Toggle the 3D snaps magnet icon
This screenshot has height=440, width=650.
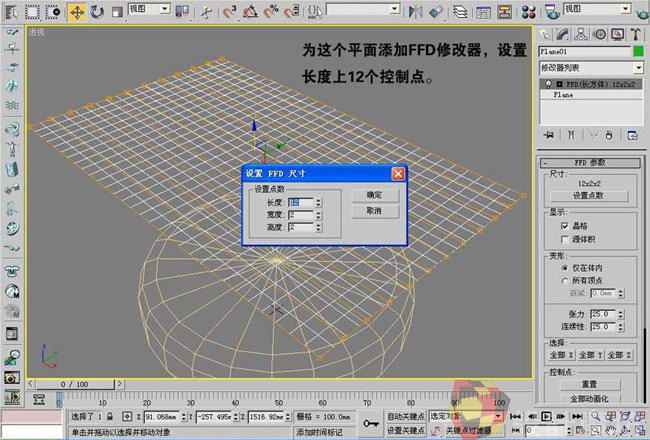click(x=229, y=12)
